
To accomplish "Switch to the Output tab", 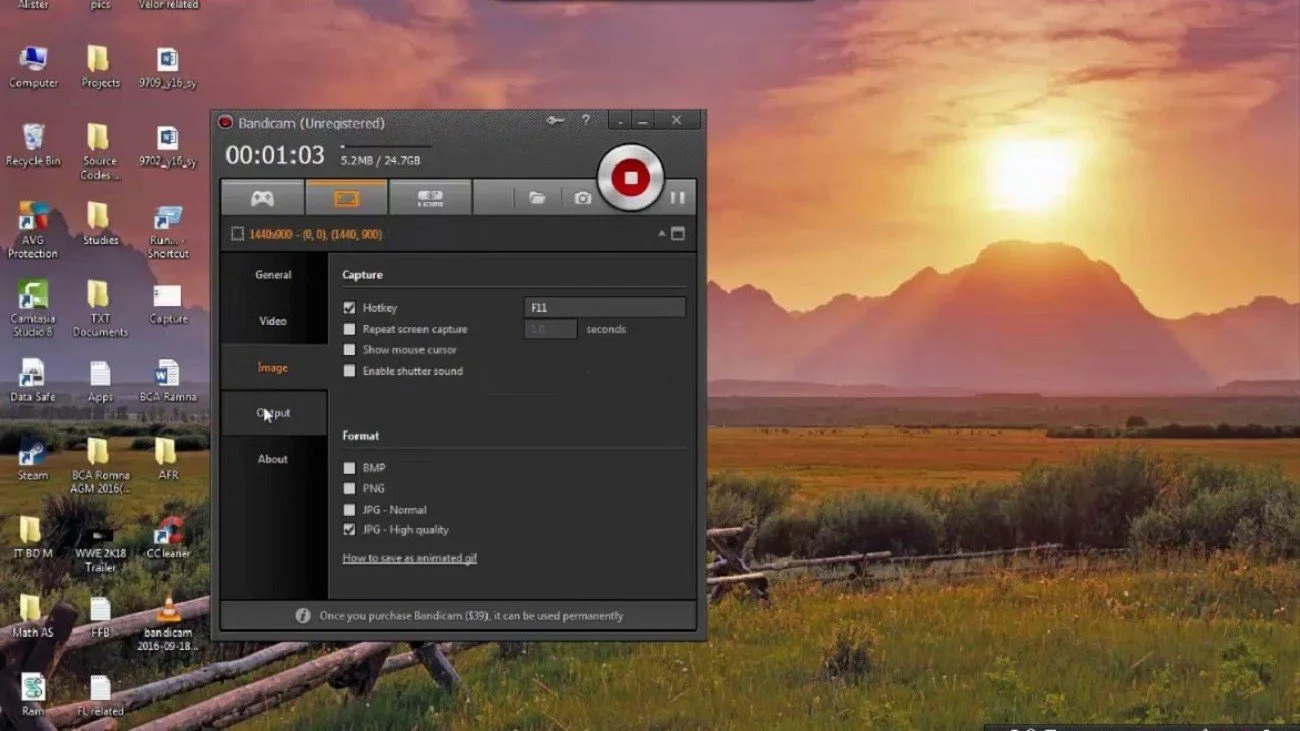I will [273, 413].
